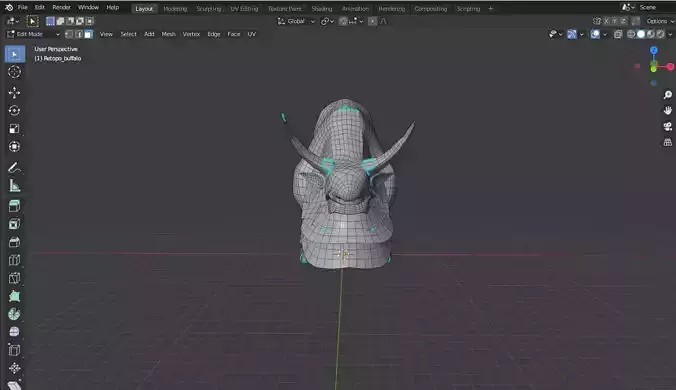The image size is (676, 390).
Task: Enable face select mode
Action: point(88,34)
